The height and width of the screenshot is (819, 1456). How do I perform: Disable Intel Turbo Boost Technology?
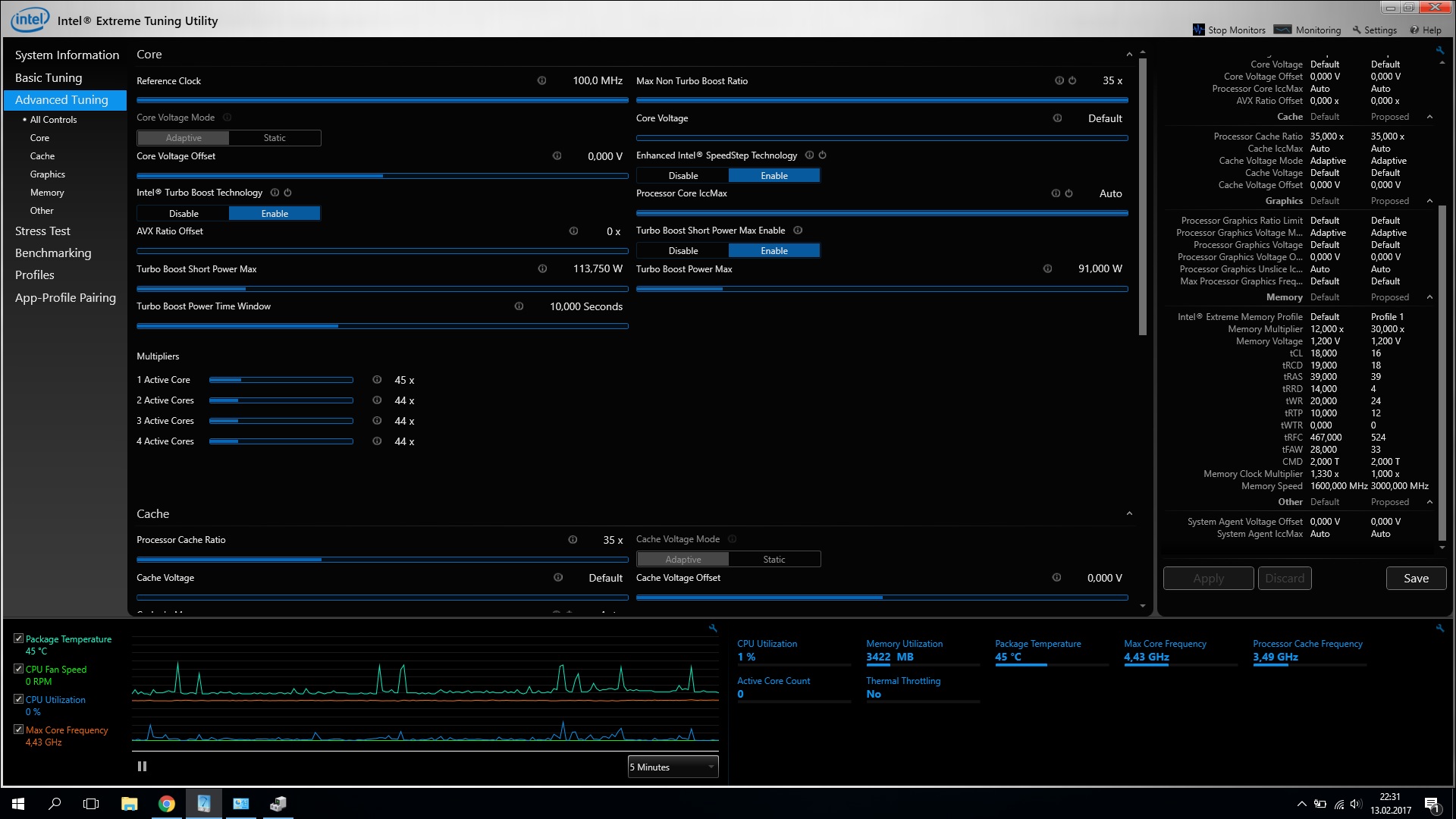point(184,213)
